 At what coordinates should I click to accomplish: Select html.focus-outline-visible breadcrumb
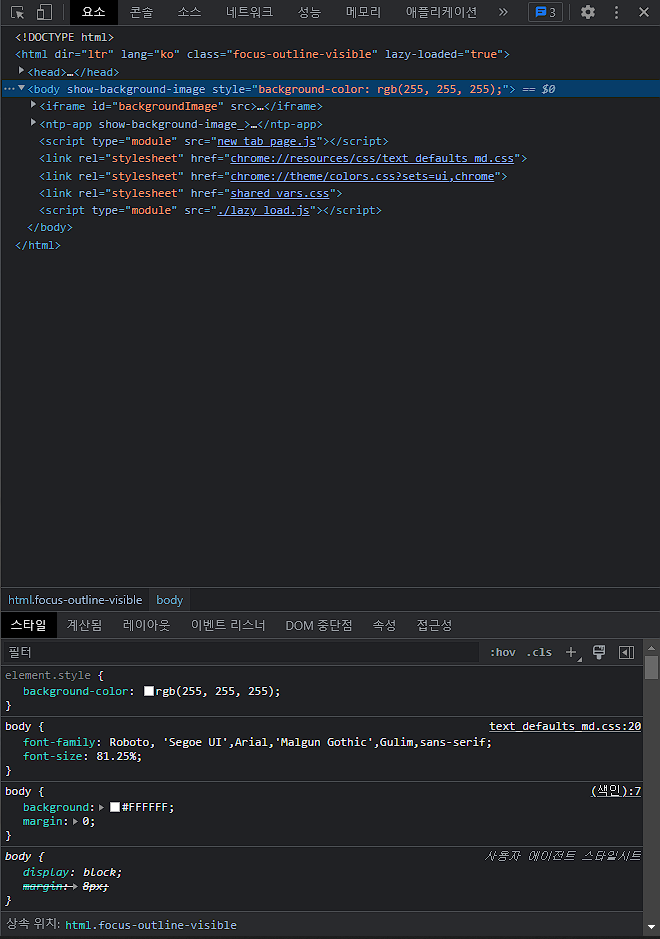click(75, 600)
